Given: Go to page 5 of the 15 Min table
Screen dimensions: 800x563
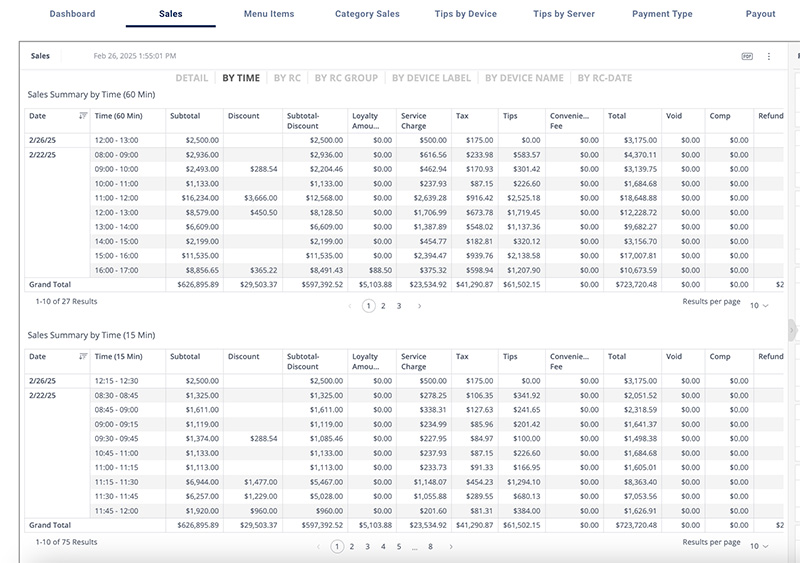Looking at the screenshot, I should [x=399, y=547].
